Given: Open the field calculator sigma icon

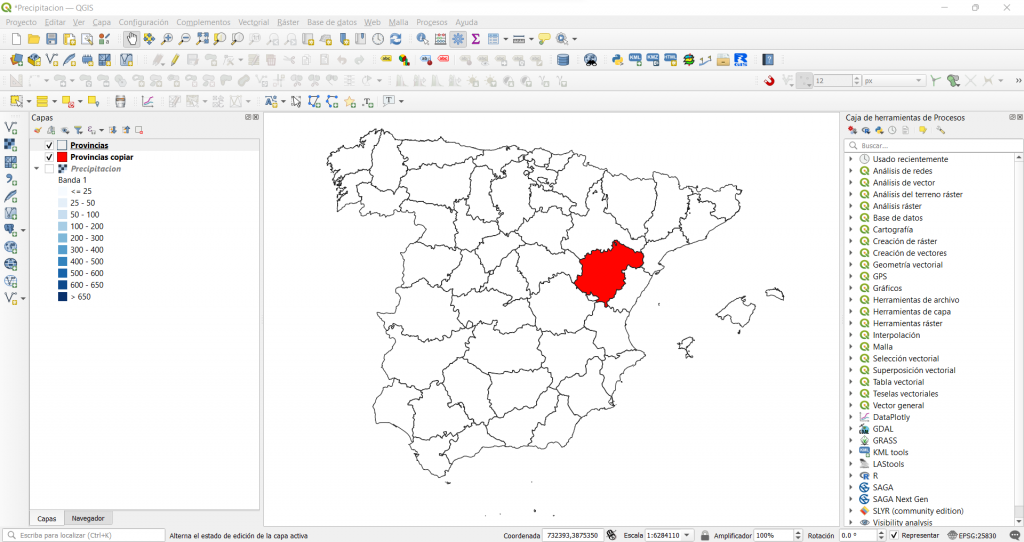Looking at the screenshot, I should 476,39.
